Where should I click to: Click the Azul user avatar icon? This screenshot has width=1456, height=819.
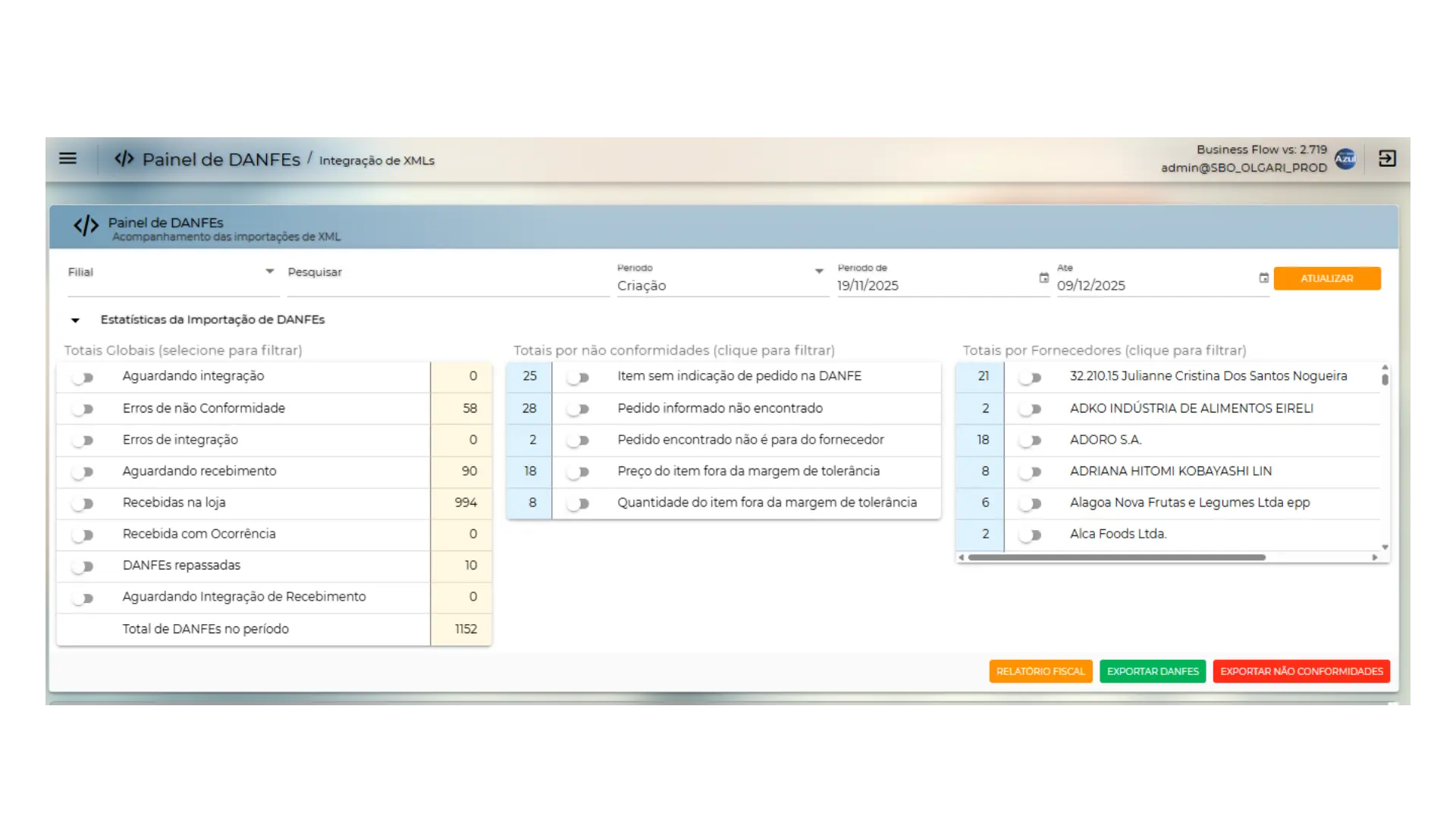pyautogui.click(x=1345, y=158)
